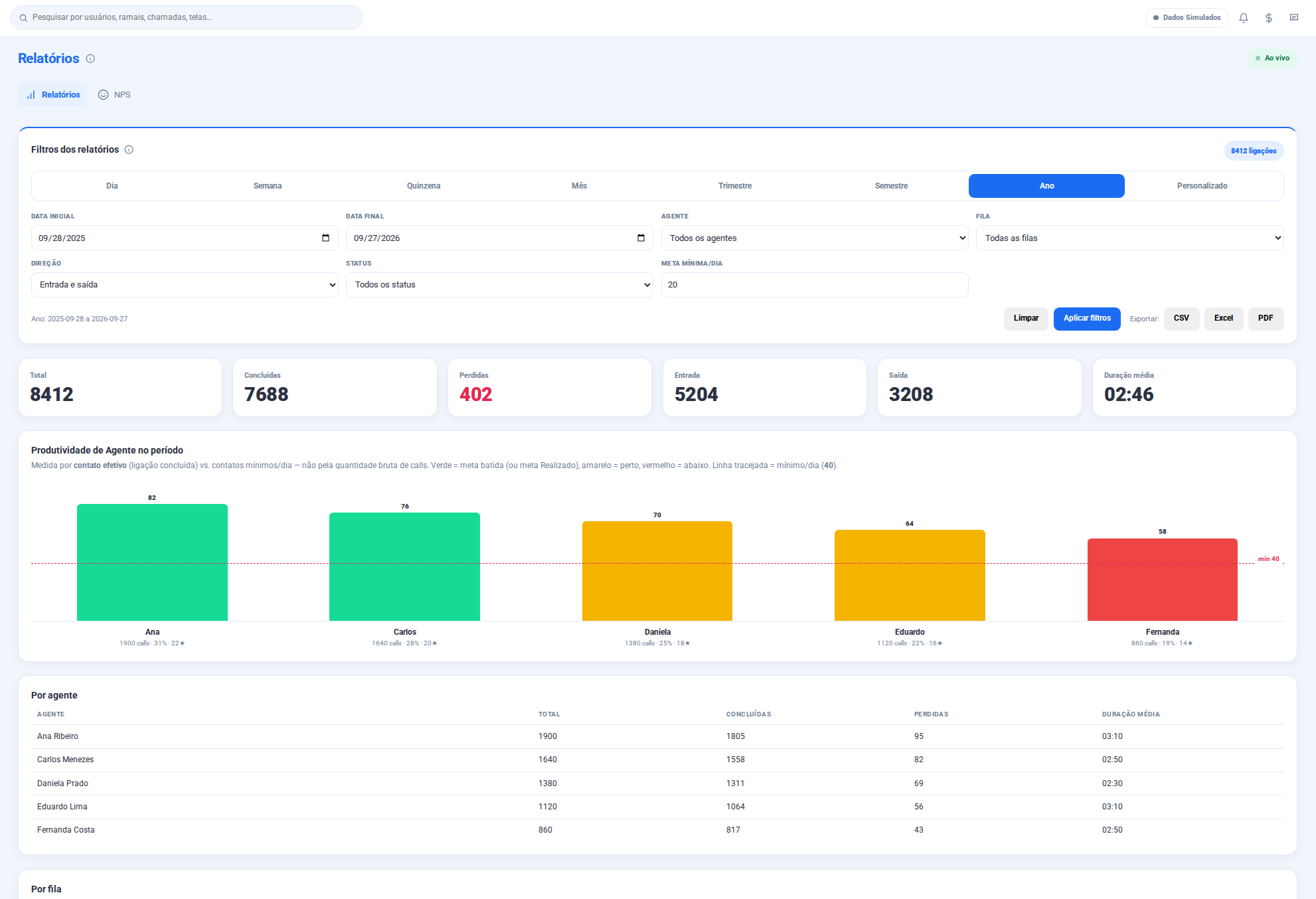Click info icon next to Relatórios title
The image size is (1316, 899).
click(90, 58)
